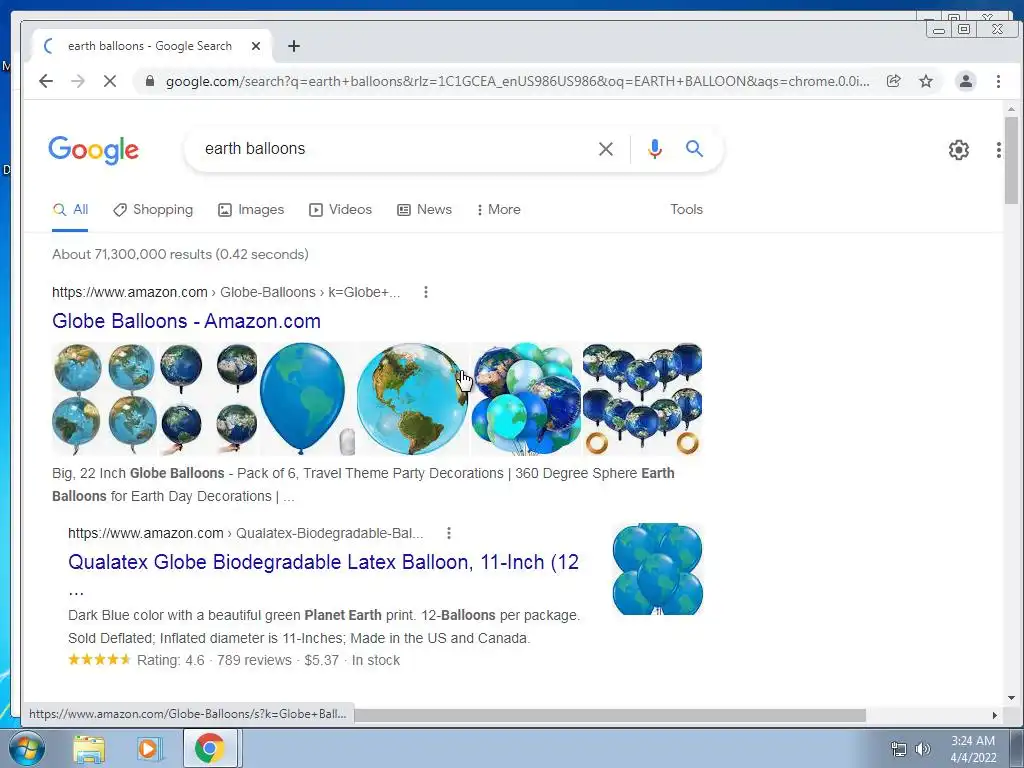Open a new tab with the plus button
Image resolution: width=1024 pixels, height=768 pixels.
(x=294, y=46)
